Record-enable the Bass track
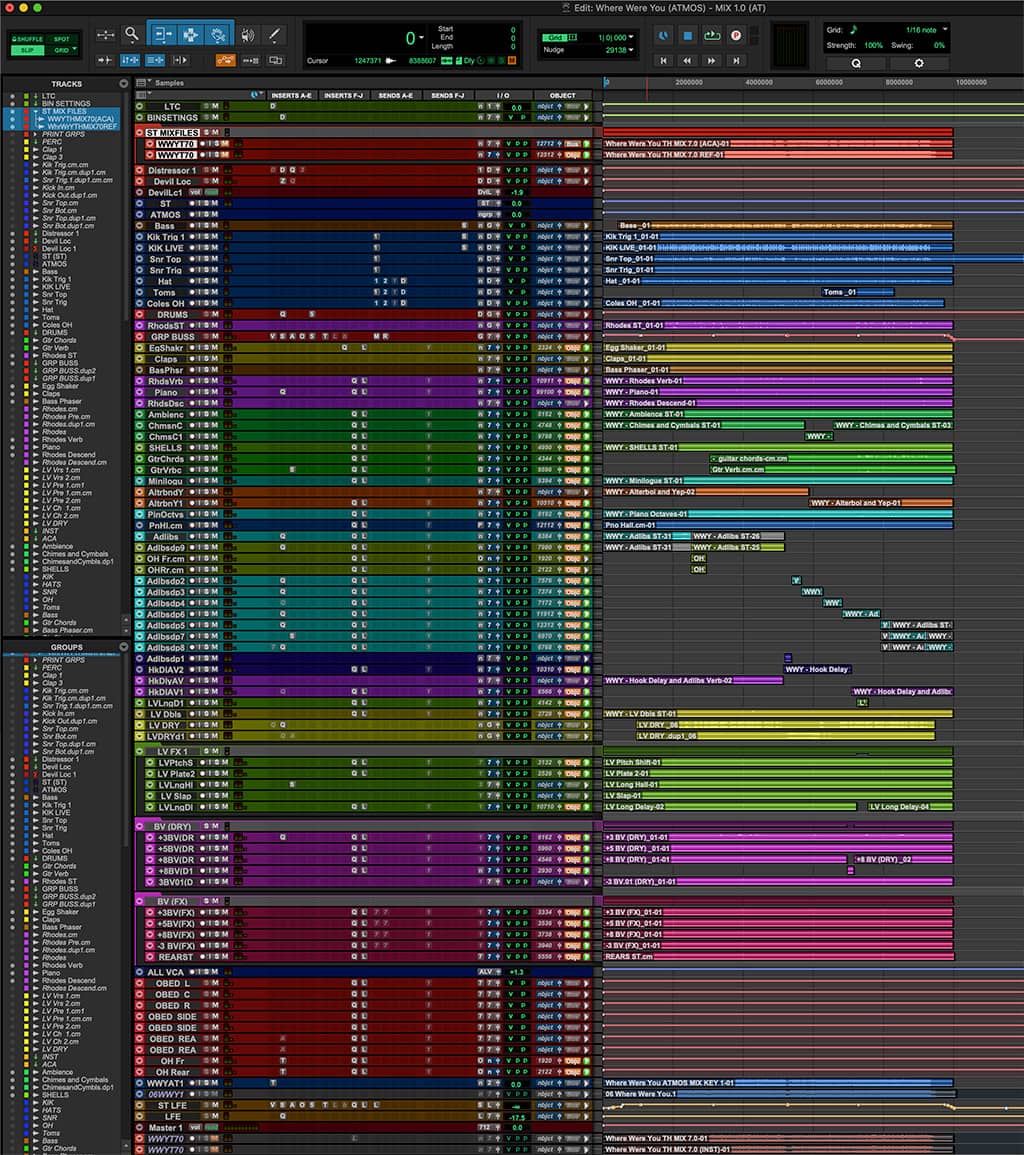Screen dimensions: 1024x1155 192,226
